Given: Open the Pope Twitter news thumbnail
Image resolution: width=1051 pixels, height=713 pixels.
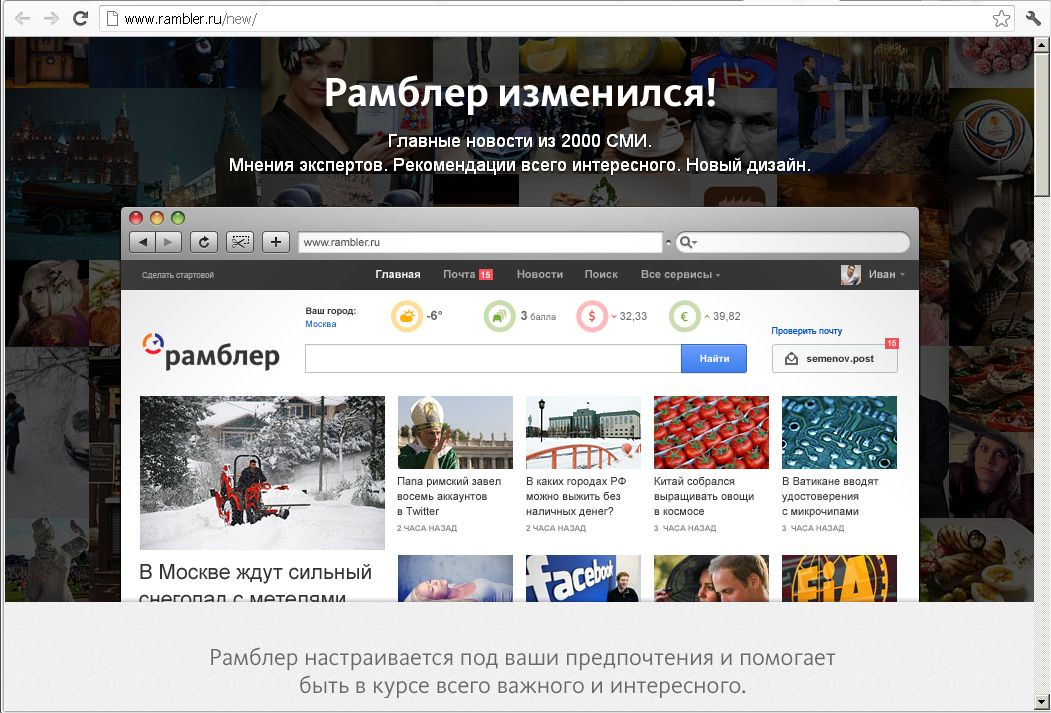Looking at the screenshot, I should [455, 432].
